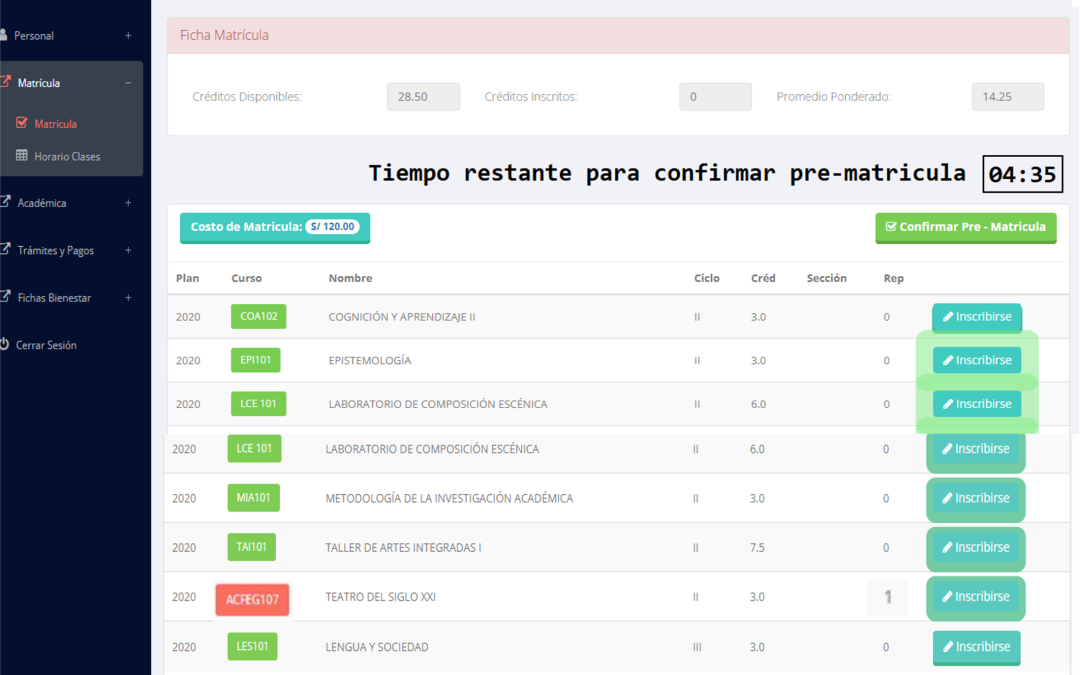
Task: Click the Costo de Matrícula button
Action: pyautogui.click(x=275, y=227)
